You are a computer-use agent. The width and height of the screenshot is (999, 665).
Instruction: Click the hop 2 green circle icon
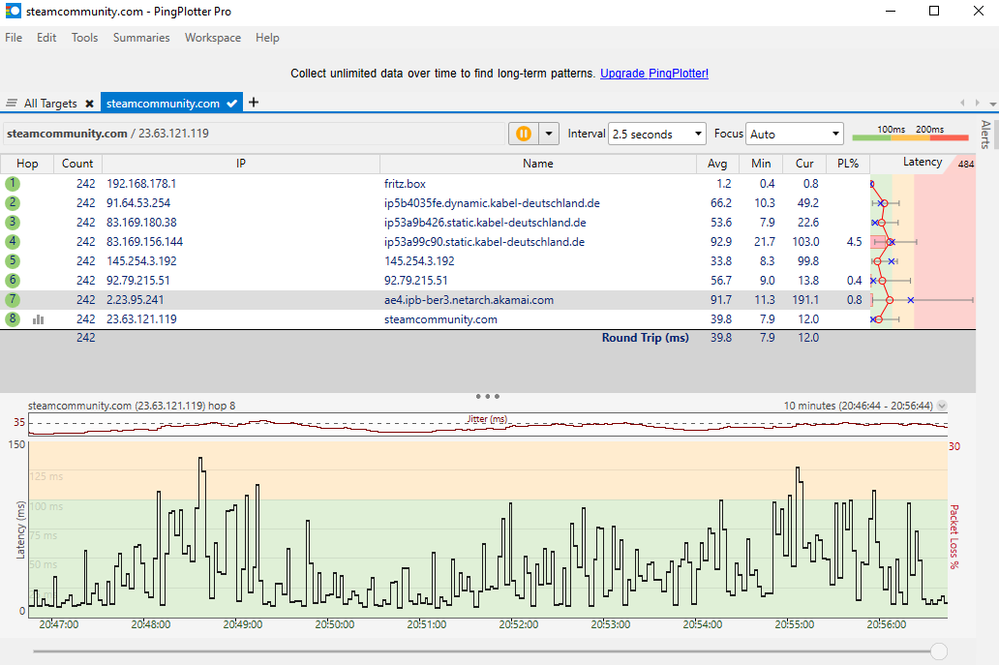(x=12, y=203)
